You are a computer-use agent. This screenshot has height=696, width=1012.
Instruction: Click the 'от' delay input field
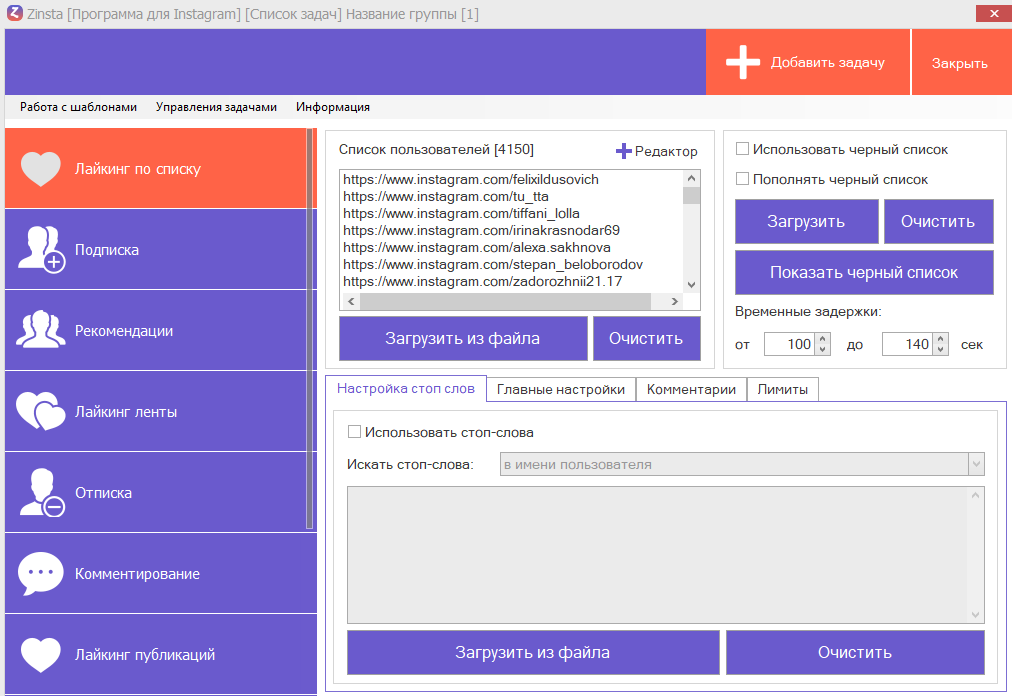(789, 344)
